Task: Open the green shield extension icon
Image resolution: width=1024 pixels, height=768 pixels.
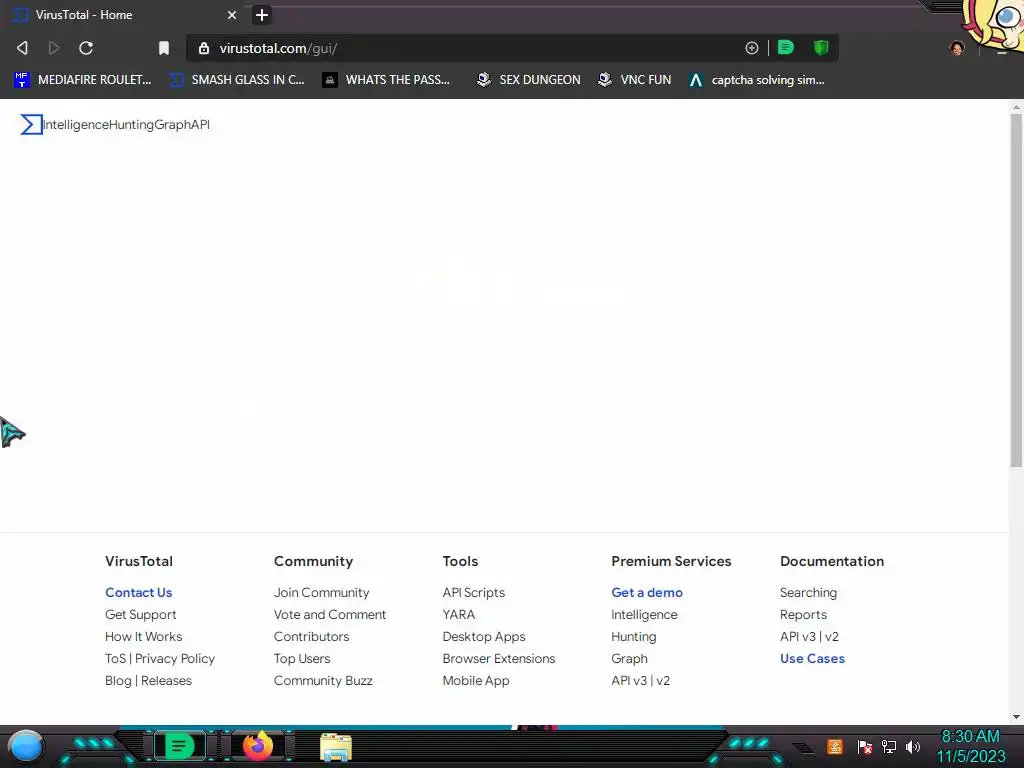Action: tap(821, 48)
